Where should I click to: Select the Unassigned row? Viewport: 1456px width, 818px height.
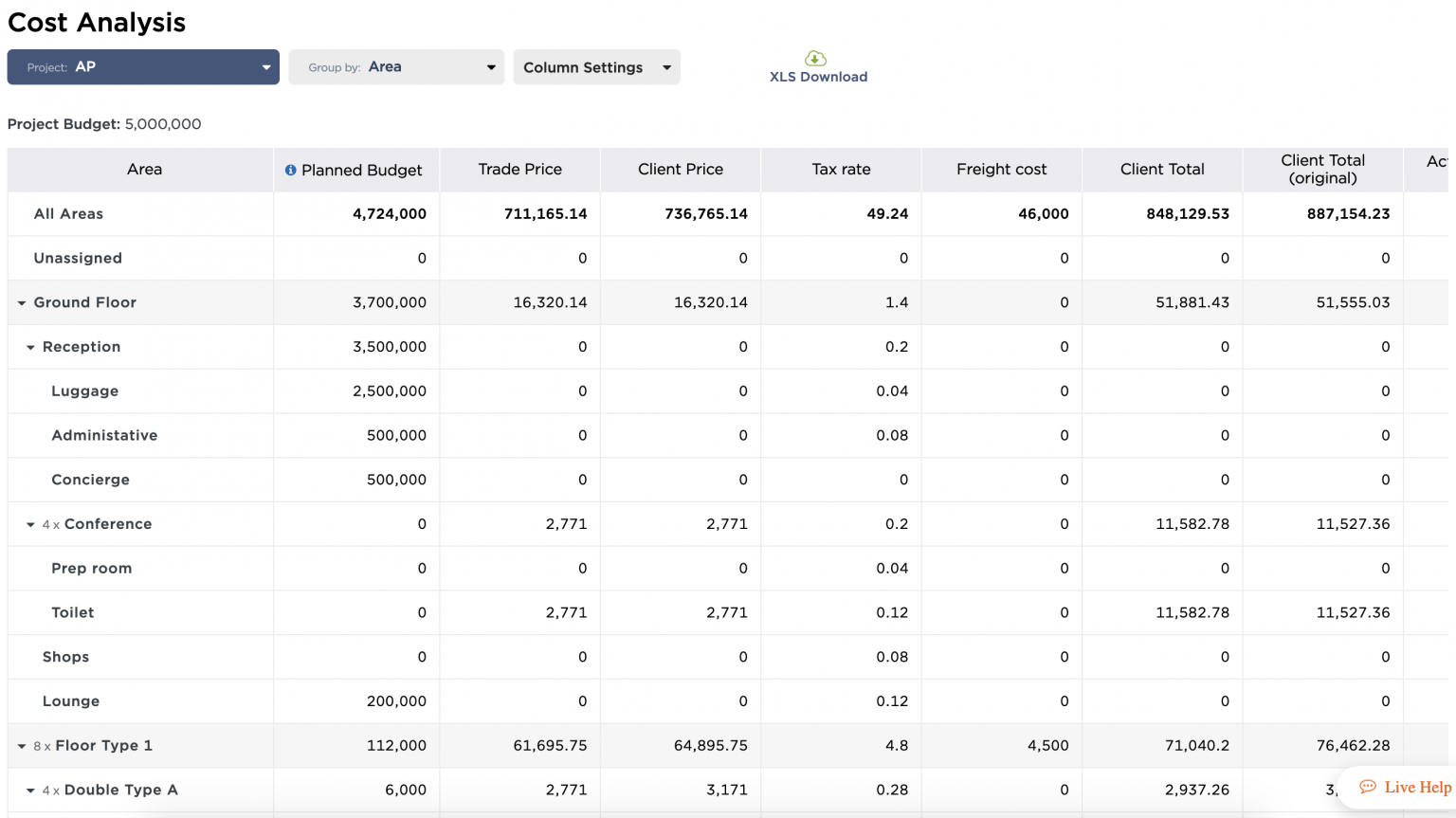pyautogui.click(x=78, y=258)
